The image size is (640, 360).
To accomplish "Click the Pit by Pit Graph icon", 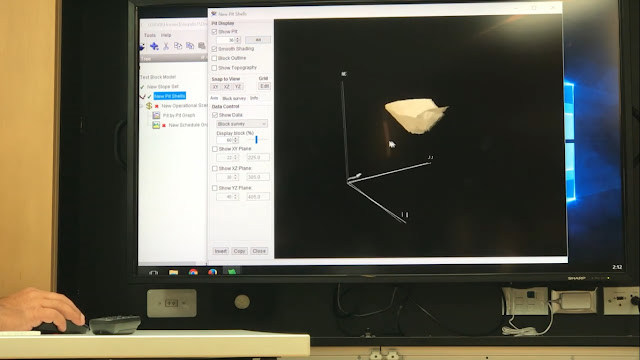I will (x=156, y=116).
